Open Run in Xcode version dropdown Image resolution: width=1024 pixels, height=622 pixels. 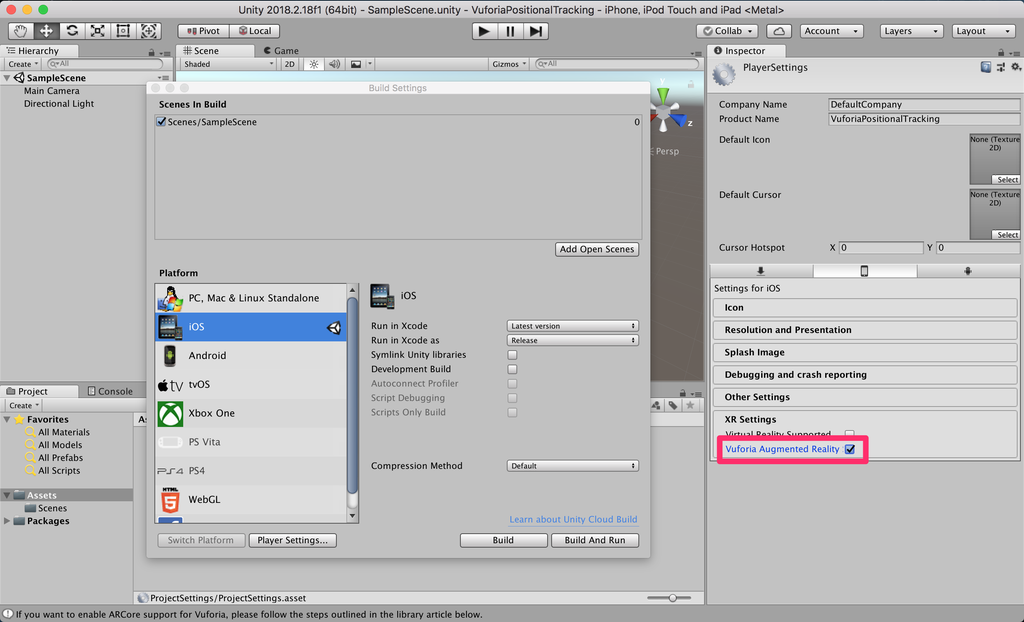point(573,325)
